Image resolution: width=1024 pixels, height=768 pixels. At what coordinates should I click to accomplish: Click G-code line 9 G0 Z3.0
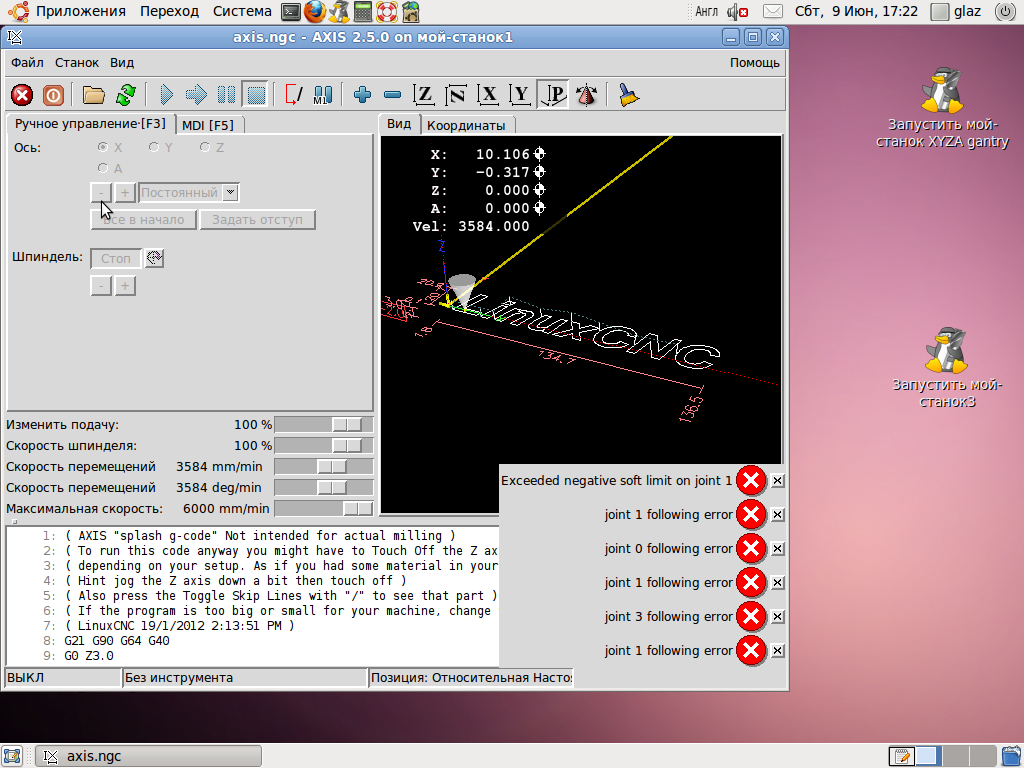89,656
